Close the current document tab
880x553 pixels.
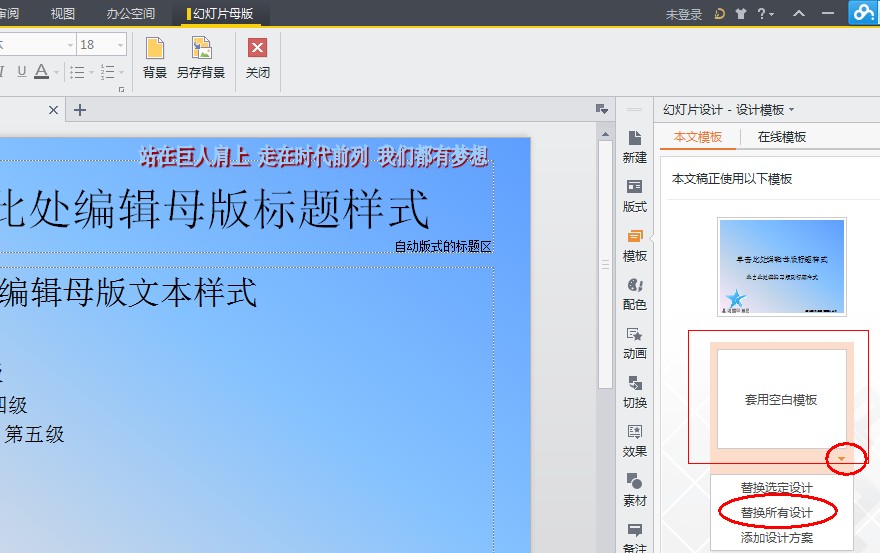coord(53,110)
